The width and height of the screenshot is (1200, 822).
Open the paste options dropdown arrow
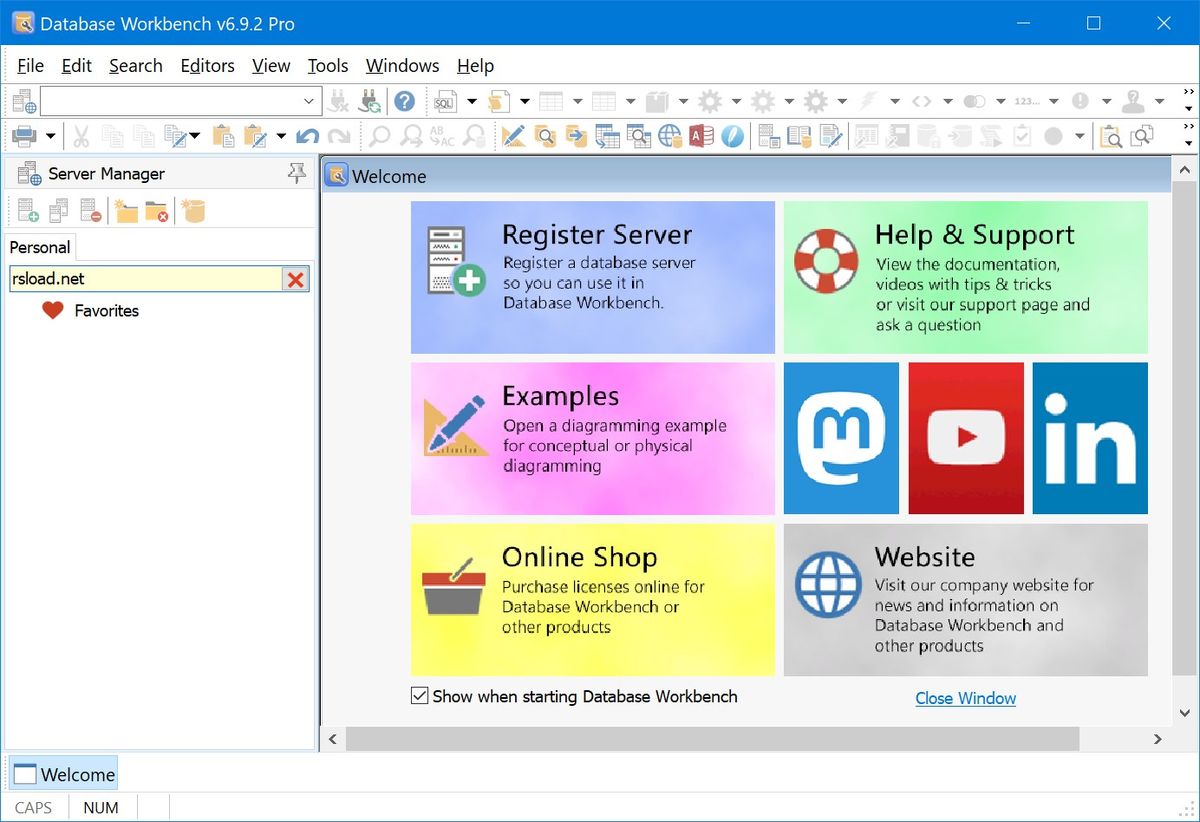coord(282,135)
